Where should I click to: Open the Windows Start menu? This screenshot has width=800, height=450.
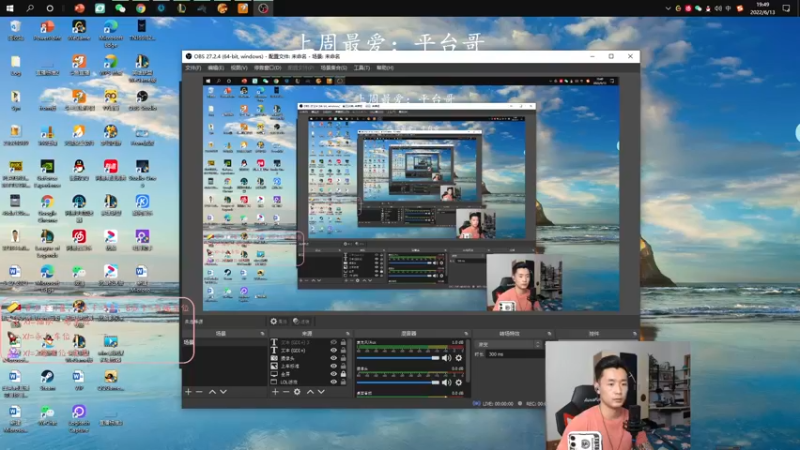10,9
